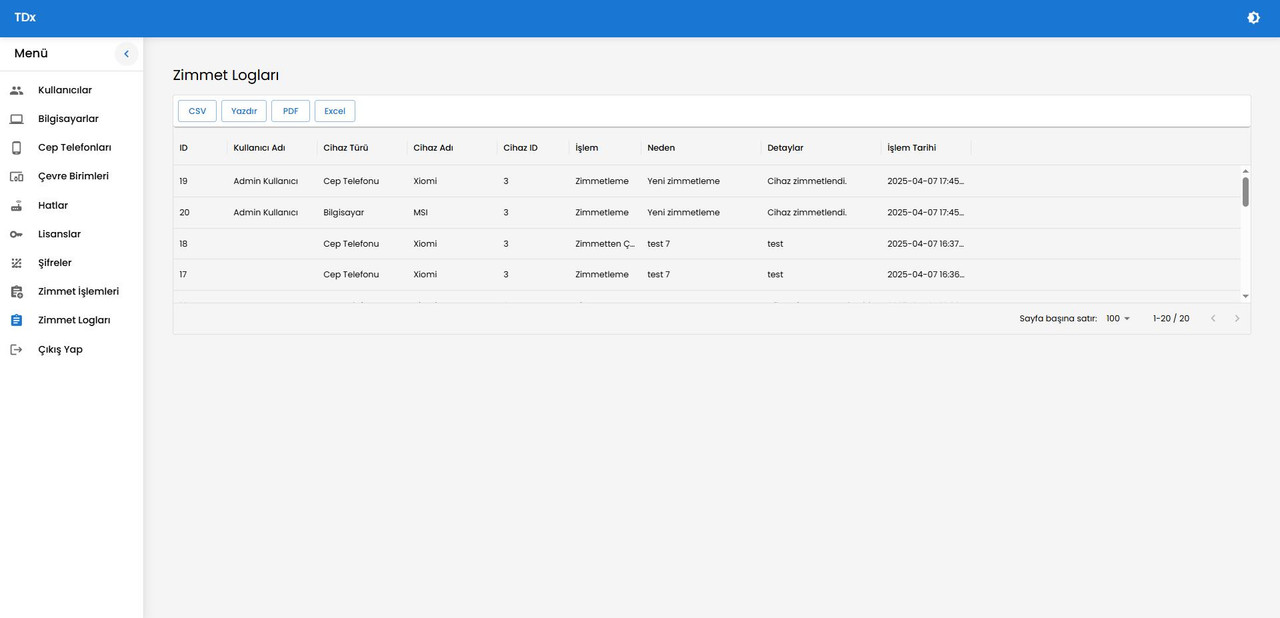Open the Zimmet Logları menu item
This screenshot has height=618, width=1280.
(x=72, y=321)
